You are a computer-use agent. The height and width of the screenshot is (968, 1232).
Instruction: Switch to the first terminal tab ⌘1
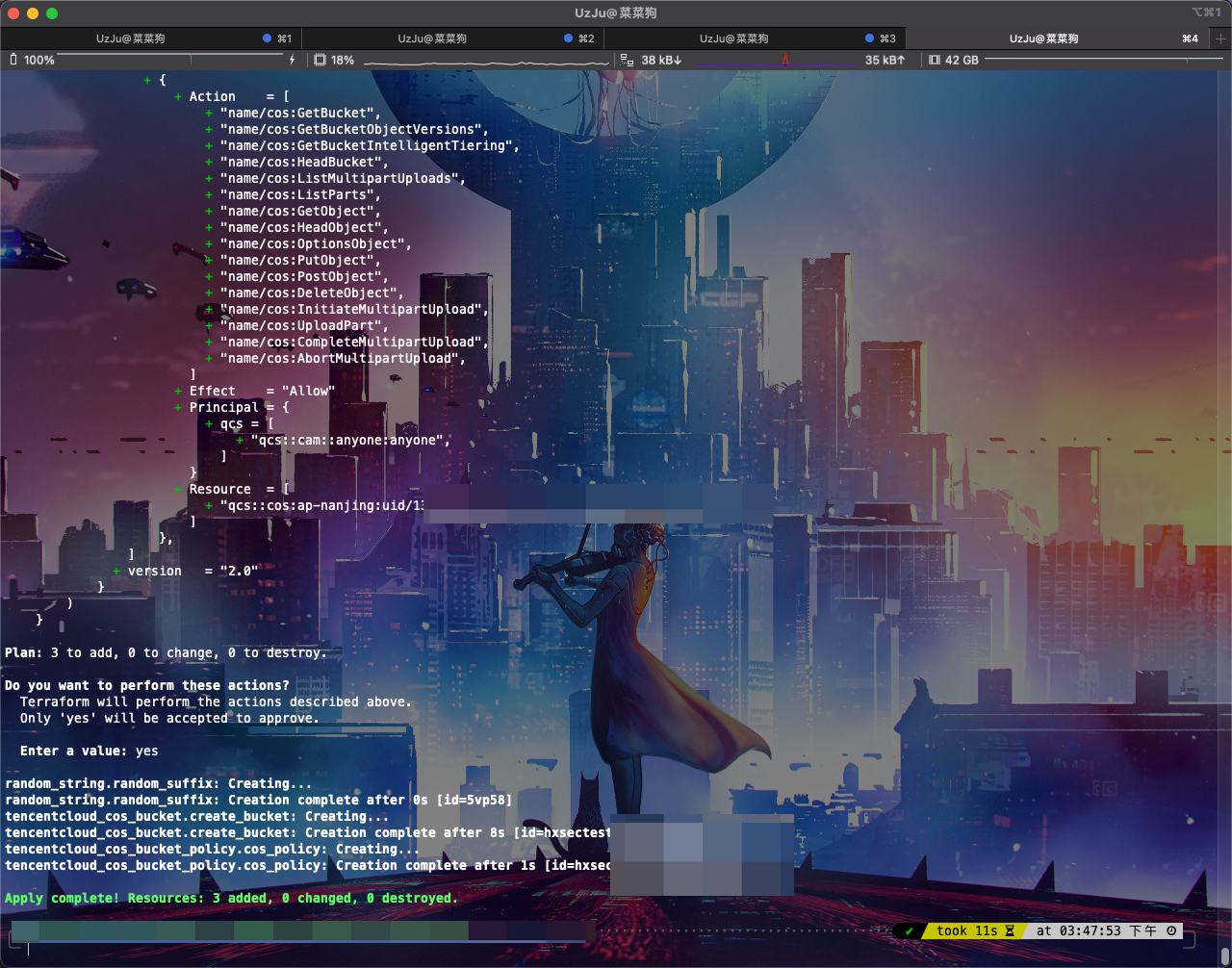click(x=151, y=38)
